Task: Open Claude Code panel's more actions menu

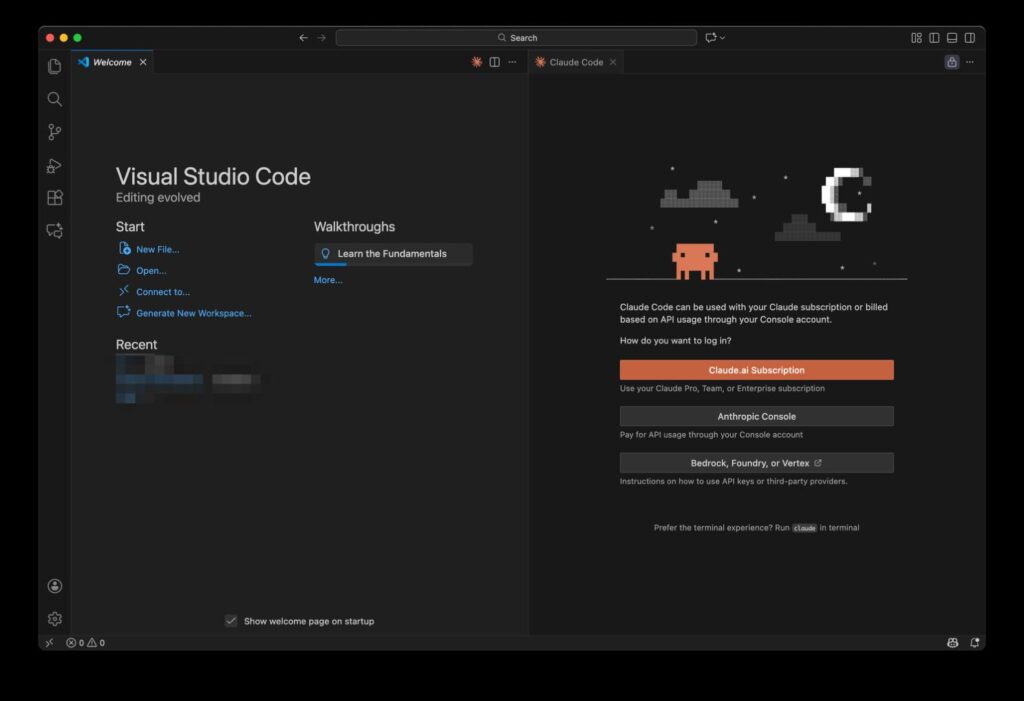Action: pyautogui.click(x=969, y=62)
